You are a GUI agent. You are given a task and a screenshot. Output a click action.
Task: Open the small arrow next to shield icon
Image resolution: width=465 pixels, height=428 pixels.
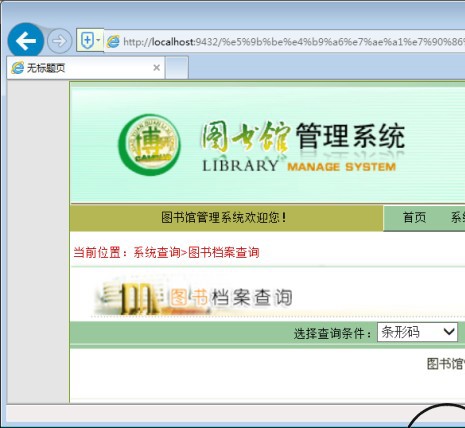pyautogui.click(x=98, y=40)
